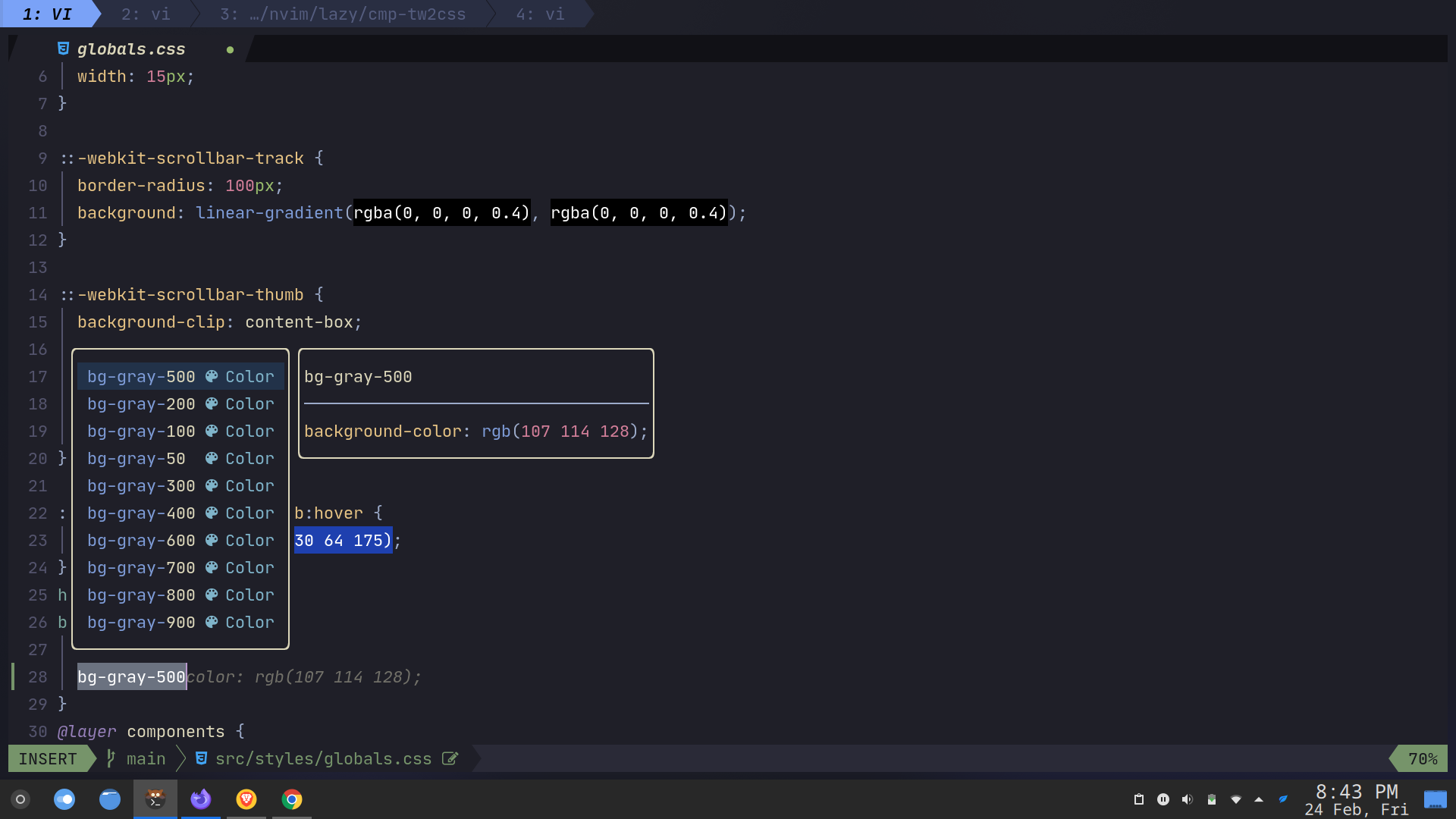Click the edit pencil icon in statusline
The image size is (1456, 819).
click(x=450, y=758)
